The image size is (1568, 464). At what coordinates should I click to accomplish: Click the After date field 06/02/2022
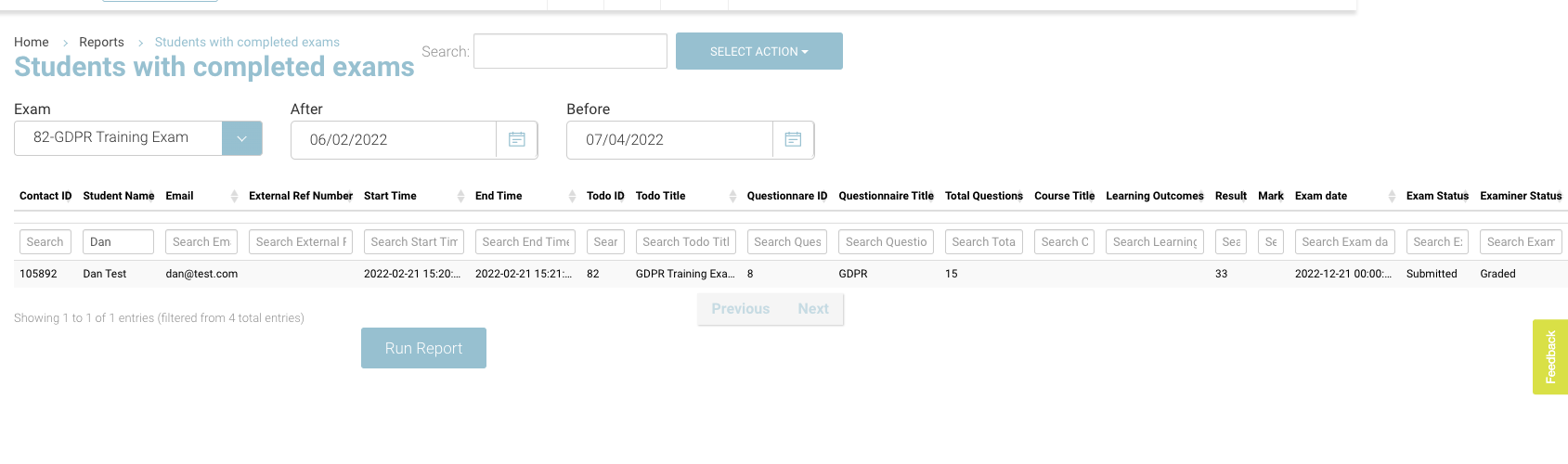click(393, 139)
